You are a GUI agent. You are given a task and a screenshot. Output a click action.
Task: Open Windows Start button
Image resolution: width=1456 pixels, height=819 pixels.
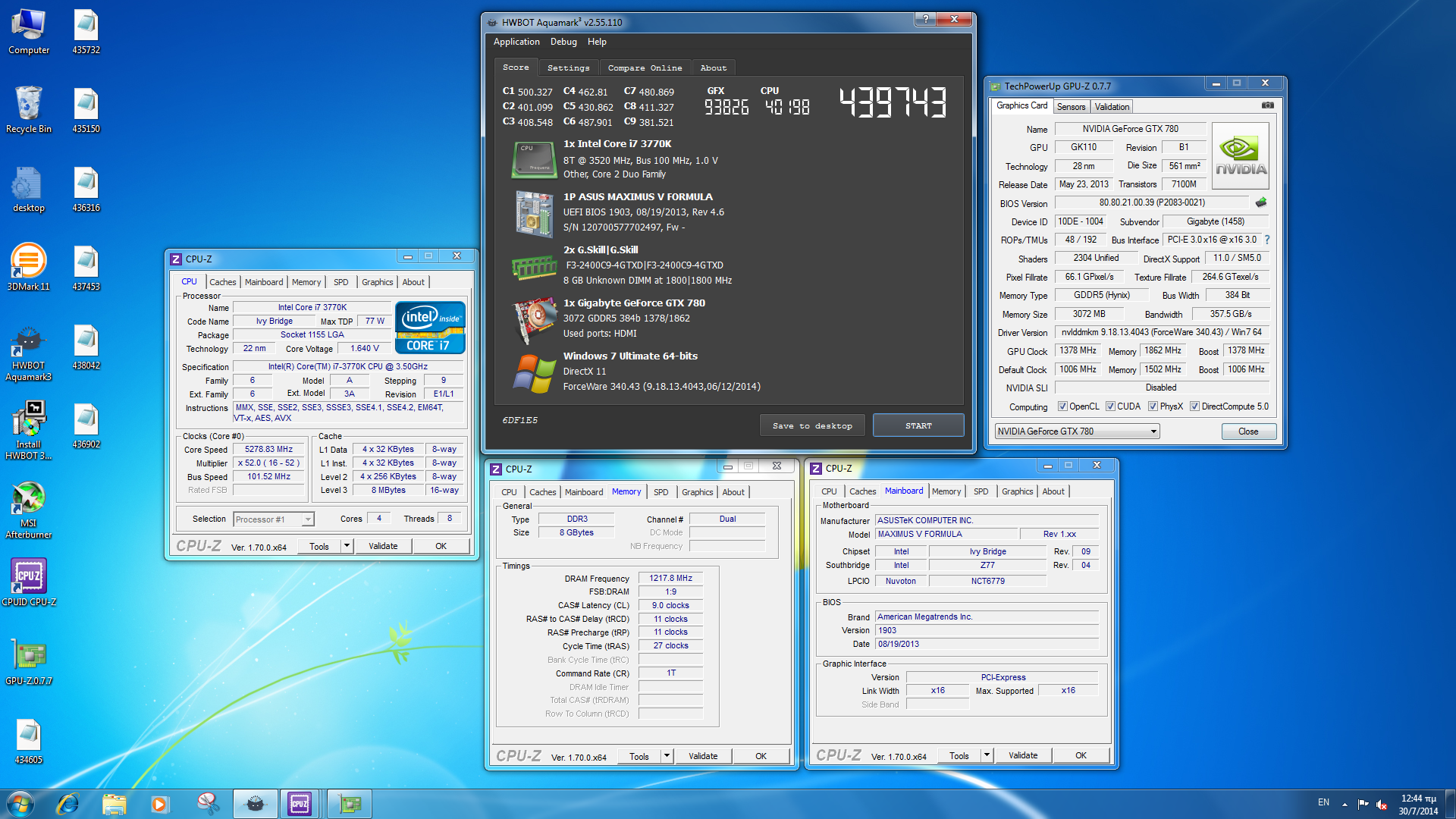click(20, 804)
